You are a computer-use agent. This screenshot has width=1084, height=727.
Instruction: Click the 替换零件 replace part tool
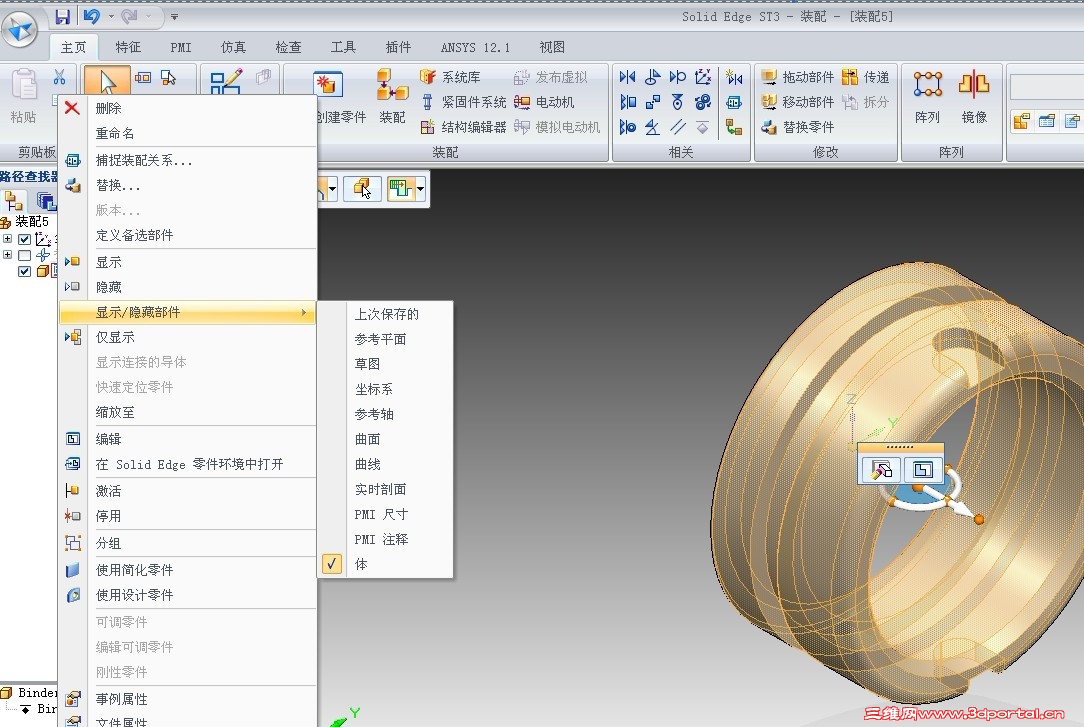tap(797, 127)
